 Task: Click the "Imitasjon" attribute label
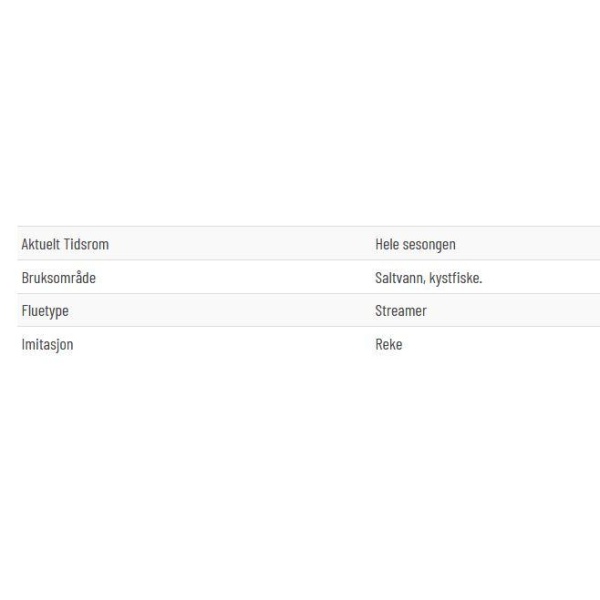pyautogui.click(x=47, y=344)
